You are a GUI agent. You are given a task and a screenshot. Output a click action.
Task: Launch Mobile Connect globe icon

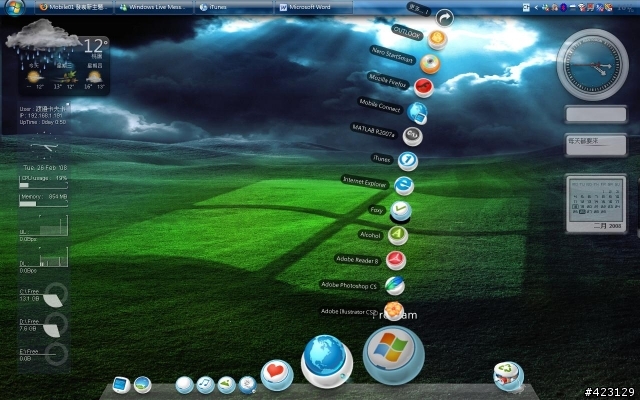pos(417,112)
